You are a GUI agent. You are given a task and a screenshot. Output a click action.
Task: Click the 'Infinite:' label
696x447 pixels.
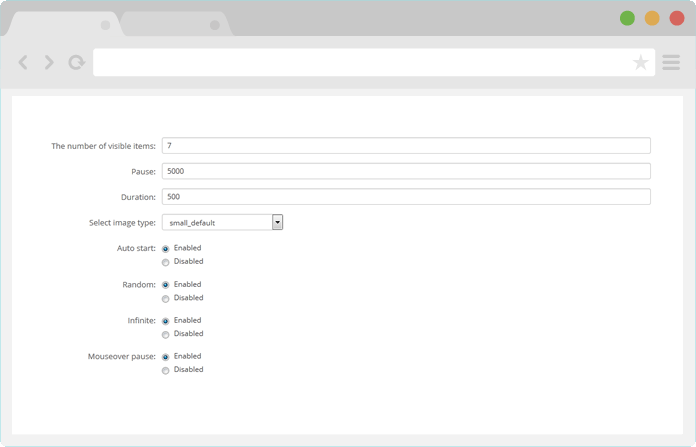142,320
